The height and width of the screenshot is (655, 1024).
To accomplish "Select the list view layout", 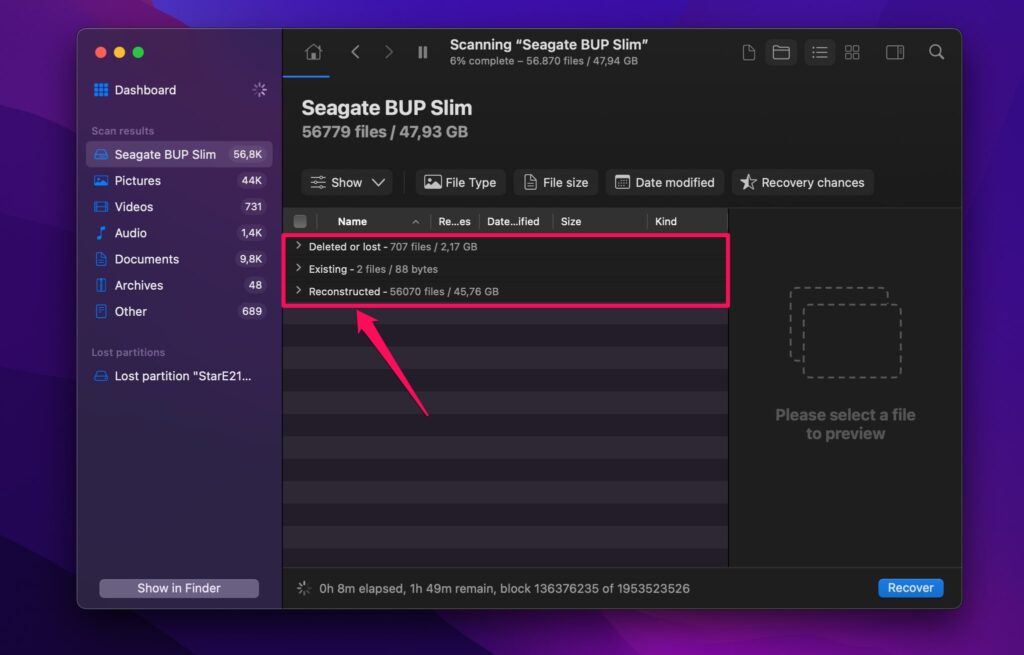I will [820, 52].
